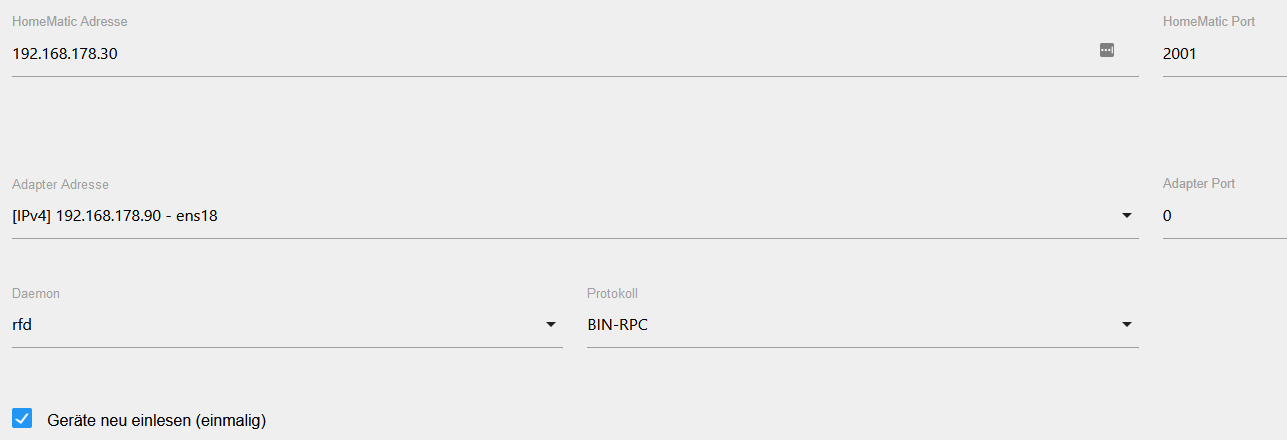Uncheck the Geräte neu einlesen checkbox

coord(22,418)
